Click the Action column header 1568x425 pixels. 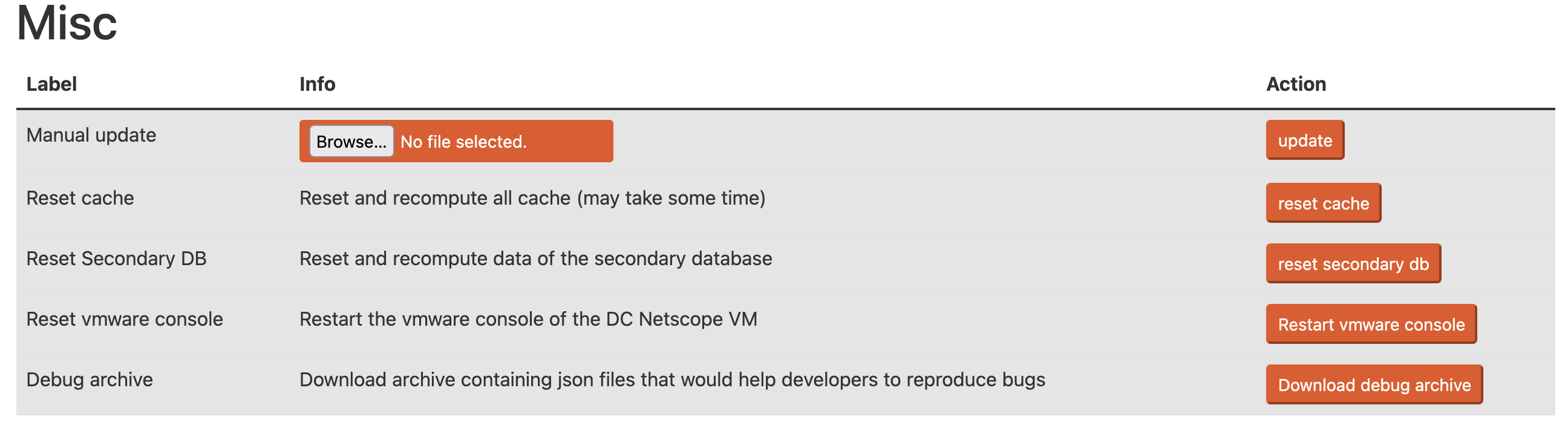[1296, 84]
